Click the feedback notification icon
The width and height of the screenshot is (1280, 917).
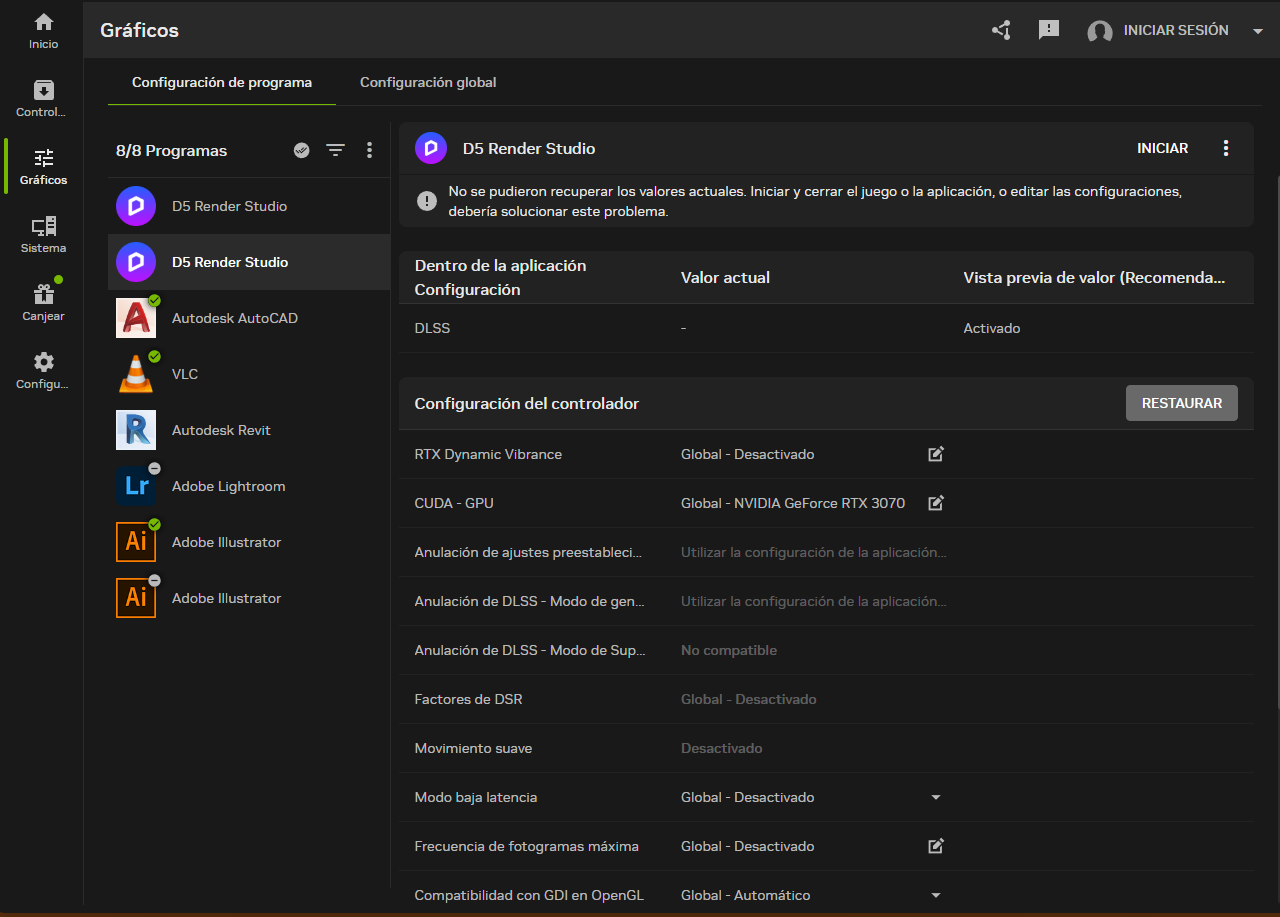click(1048, 30)
